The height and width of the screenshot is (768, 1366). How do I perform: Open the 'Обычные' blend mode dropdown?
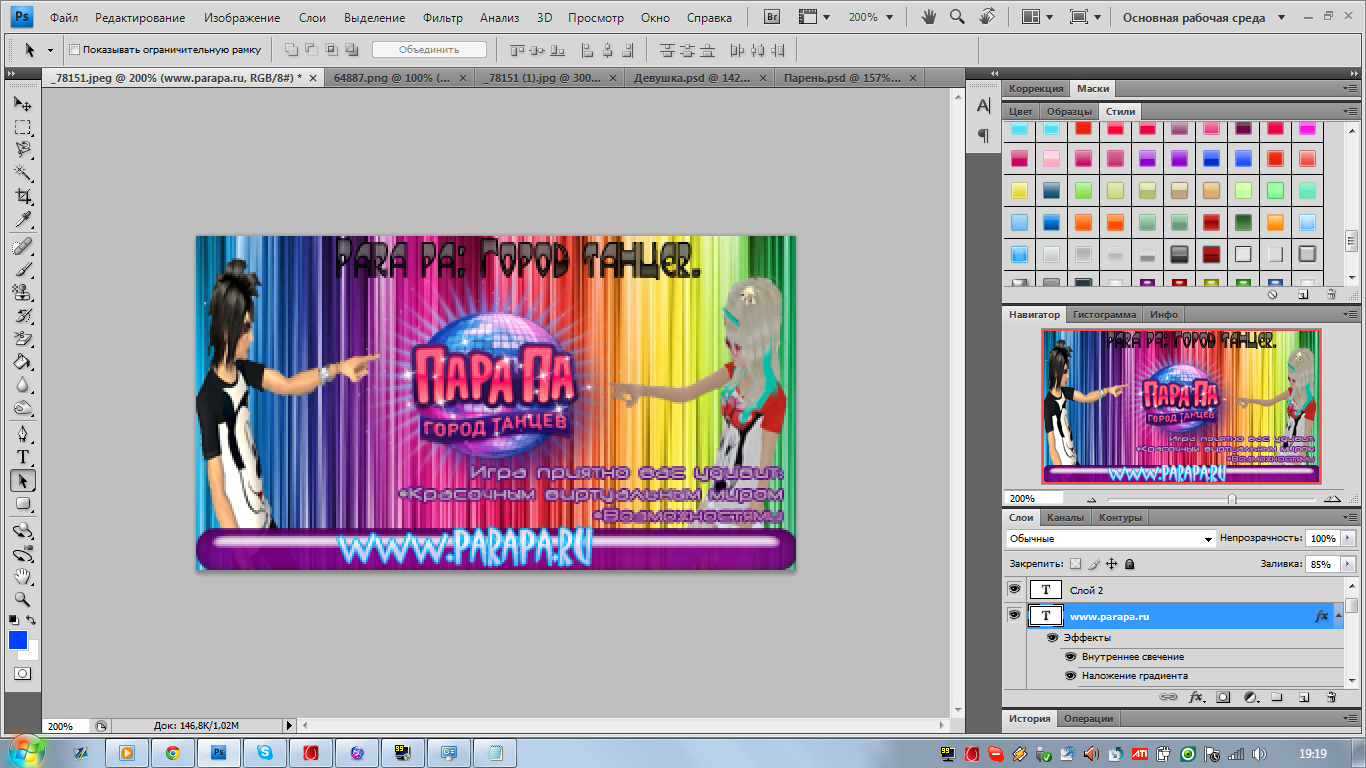tap(1110, 539)
